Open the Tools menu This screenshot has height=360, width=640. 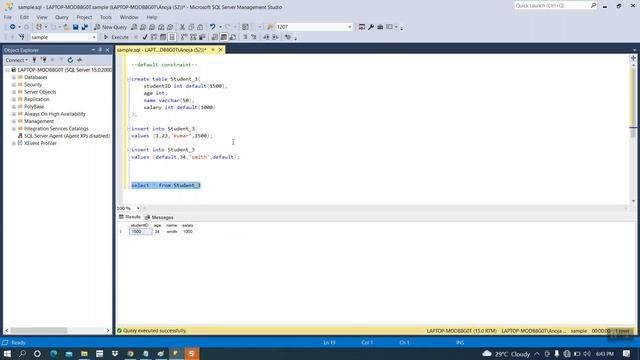pyautogui.click(x=106, y=17)
